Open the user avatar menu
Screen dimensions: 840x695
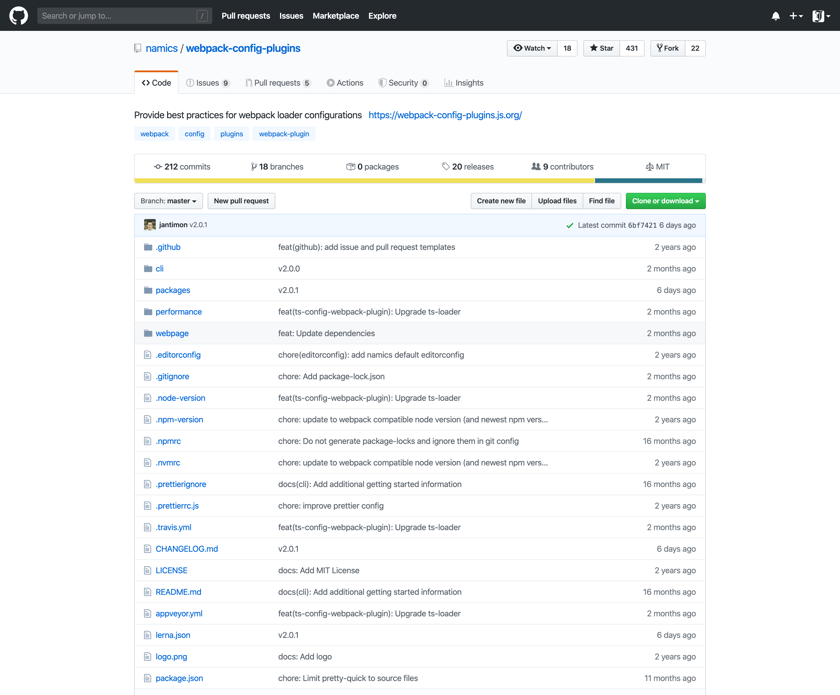821,16
